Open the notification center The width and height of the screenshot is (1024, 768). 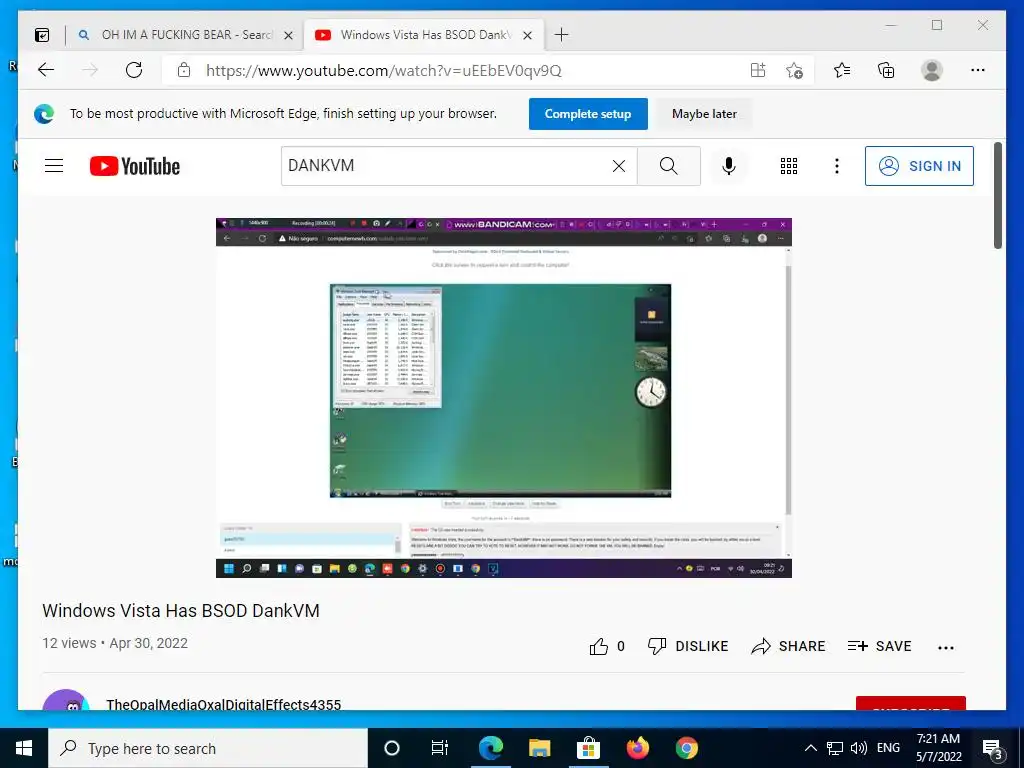click(x=992, y=748)
